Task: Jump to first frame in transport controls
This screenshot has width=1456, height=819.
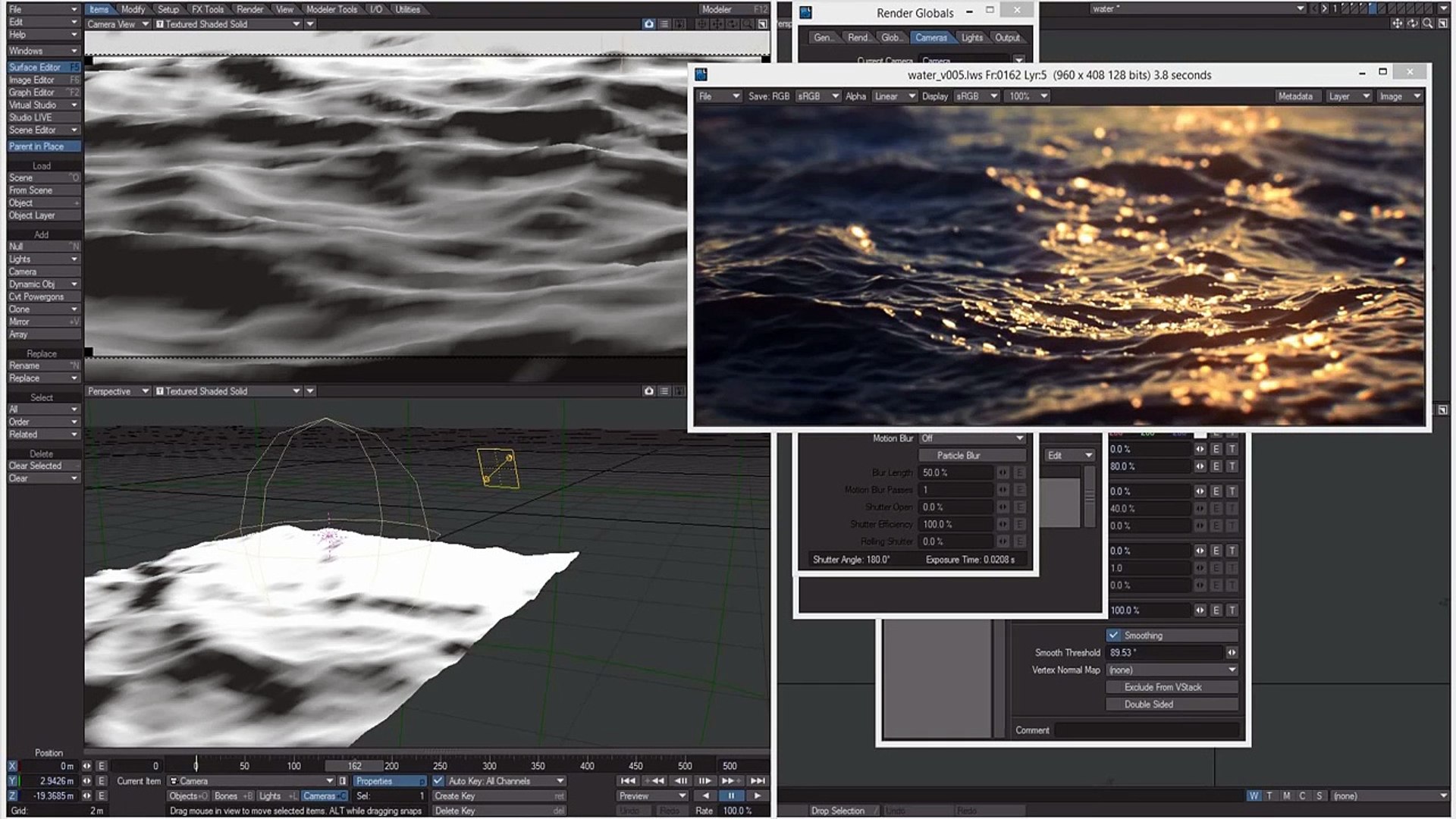Action: [628, 780]
